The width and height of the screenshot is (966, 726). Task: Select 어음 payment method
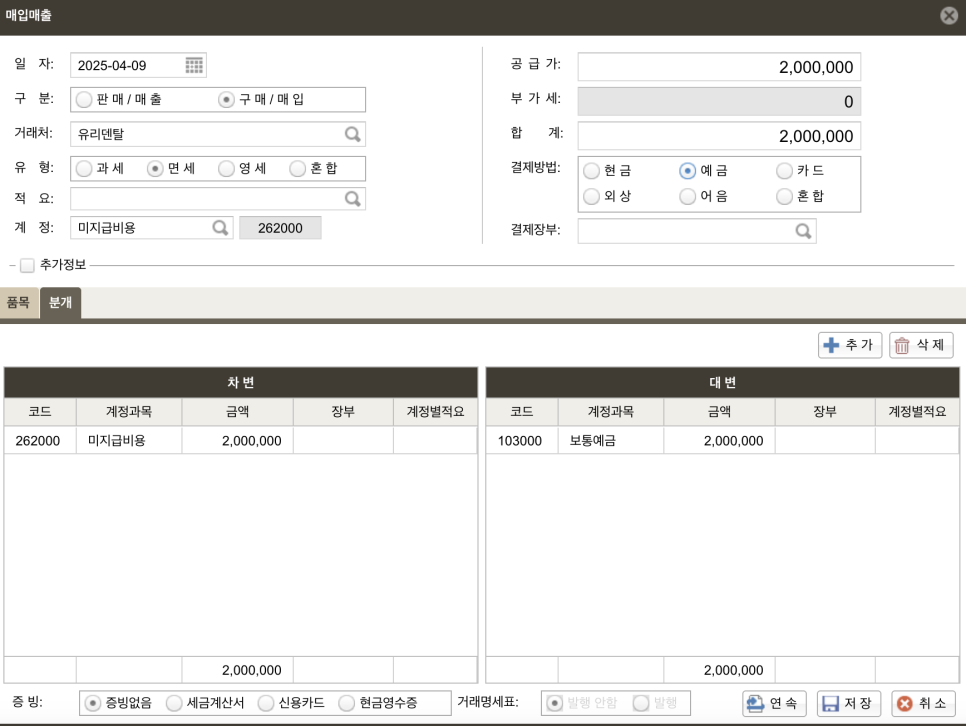pos(688,197)
